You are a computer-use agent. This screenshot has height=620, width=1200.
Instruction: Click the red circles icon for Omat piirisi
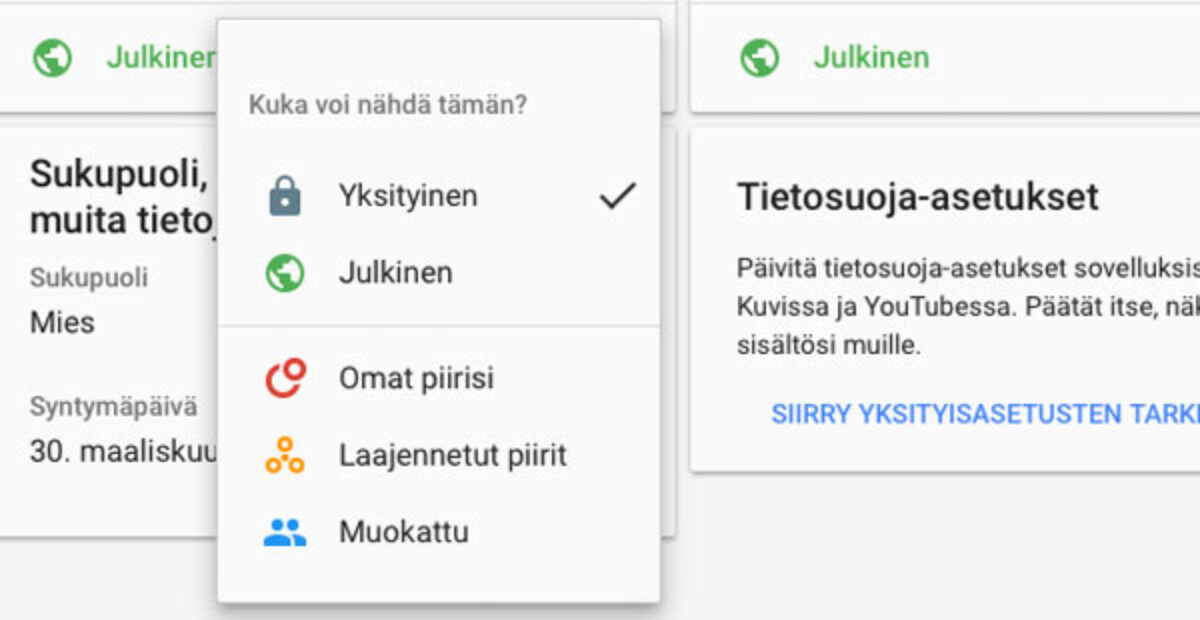(285, 379)
